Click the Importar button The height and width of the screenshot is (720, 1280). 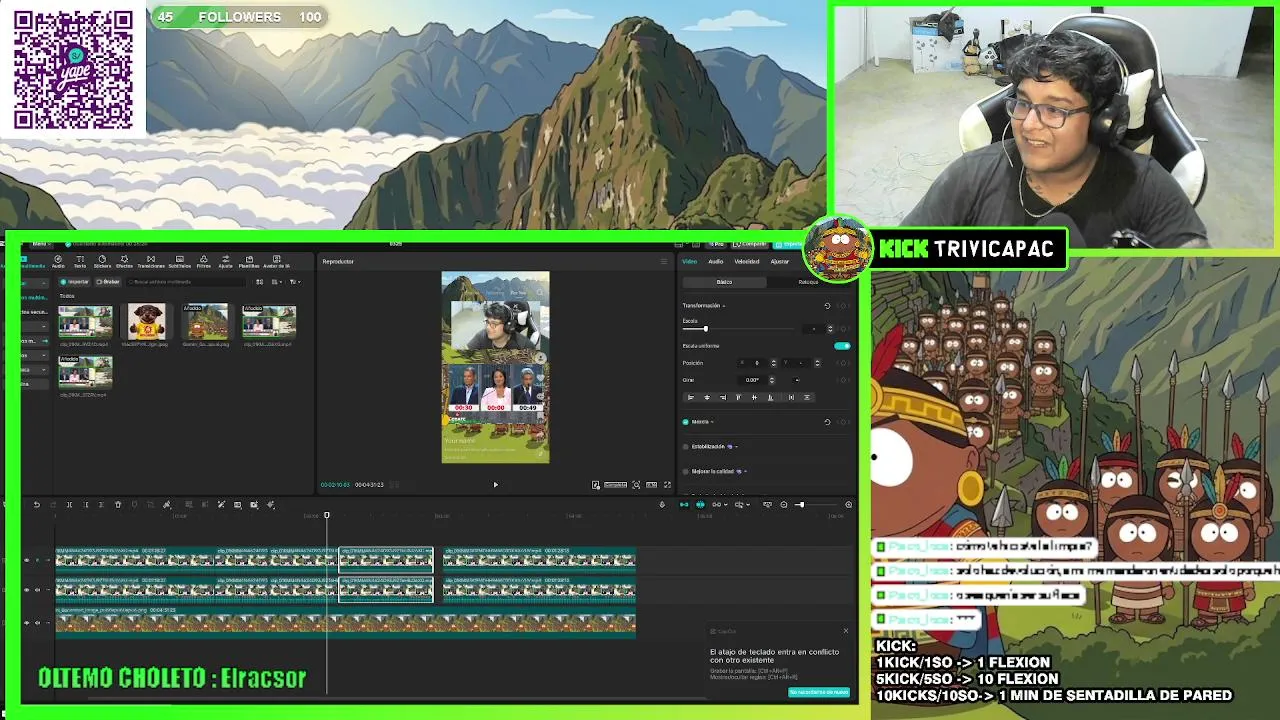point(74,282)
